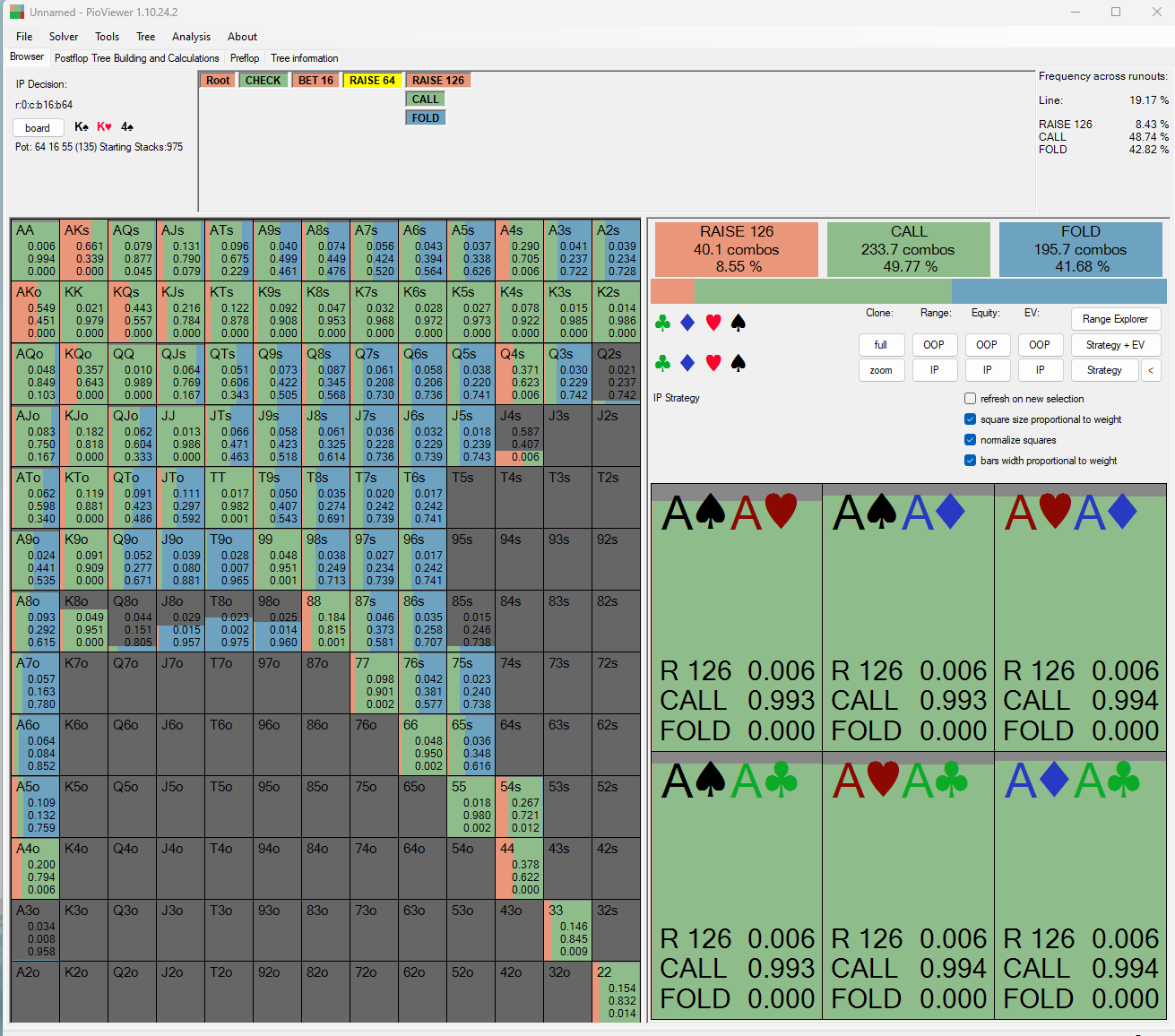Enable refresh on new selection checkbox

pos(970,399)
